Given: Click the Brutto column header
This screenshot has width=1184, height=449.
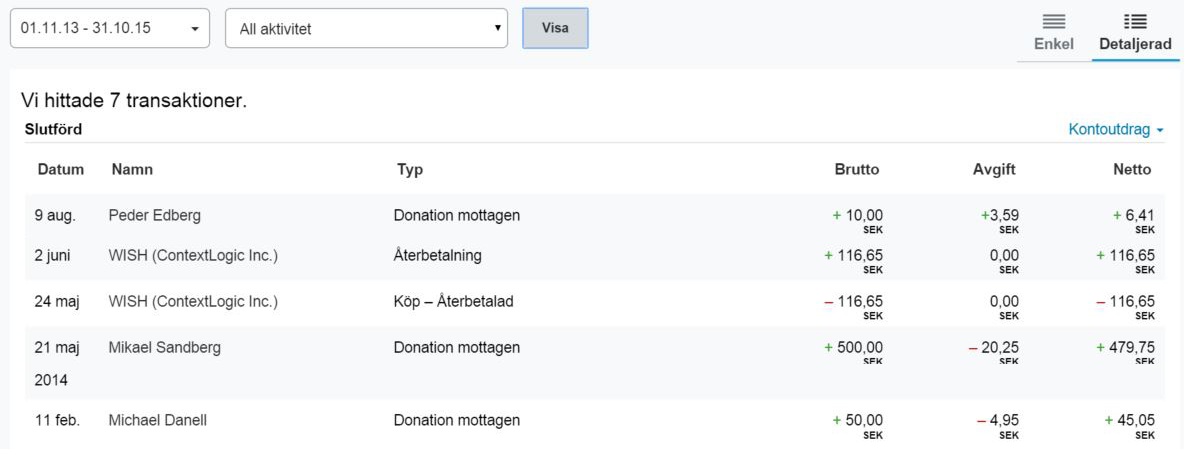Looking at the screenshot, I should tap(856, 170).
